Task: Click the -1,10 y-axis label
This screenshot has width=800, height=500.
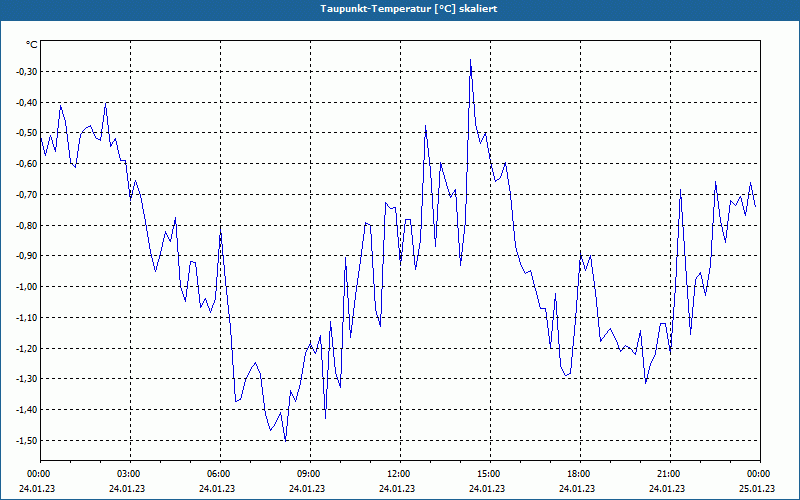Action: click(27, 317)
